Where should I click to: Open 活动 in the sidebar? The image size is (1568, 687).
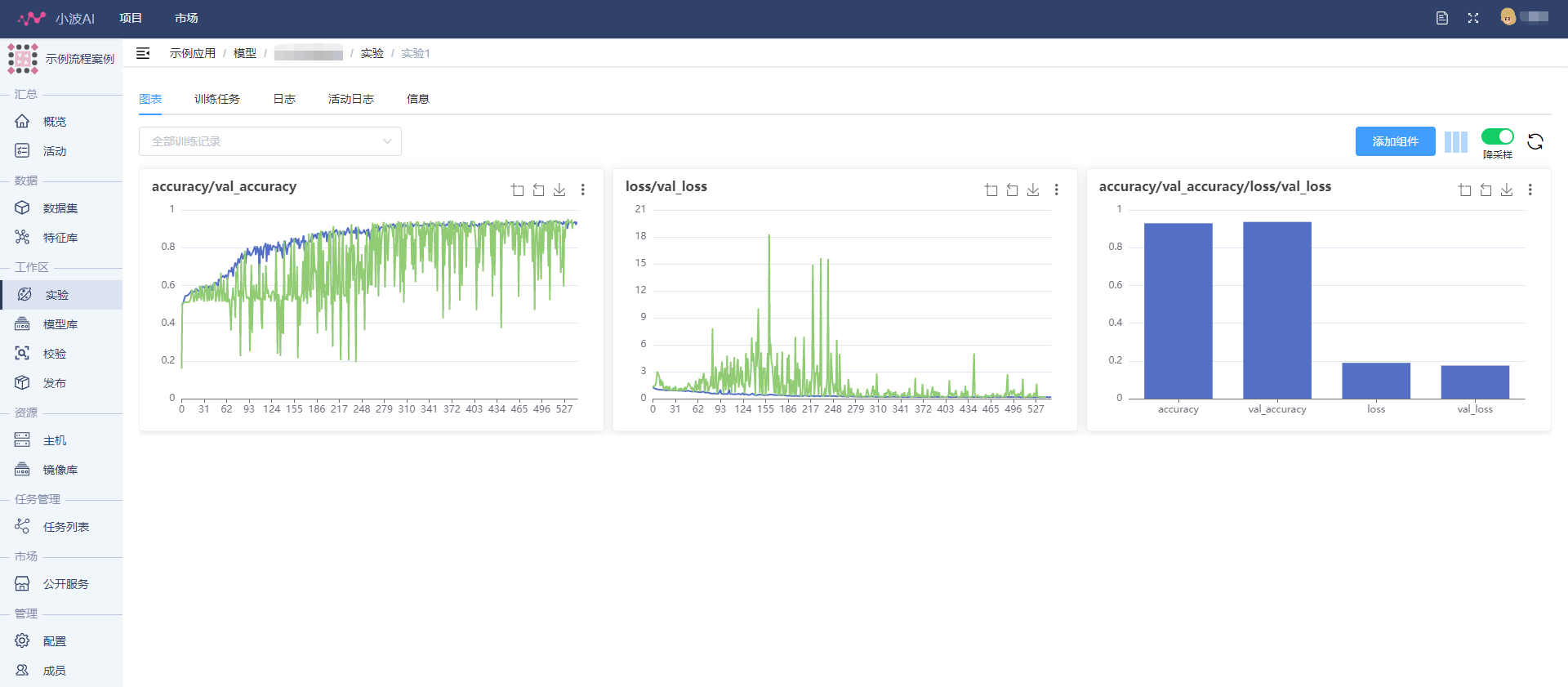click(61, 151)
